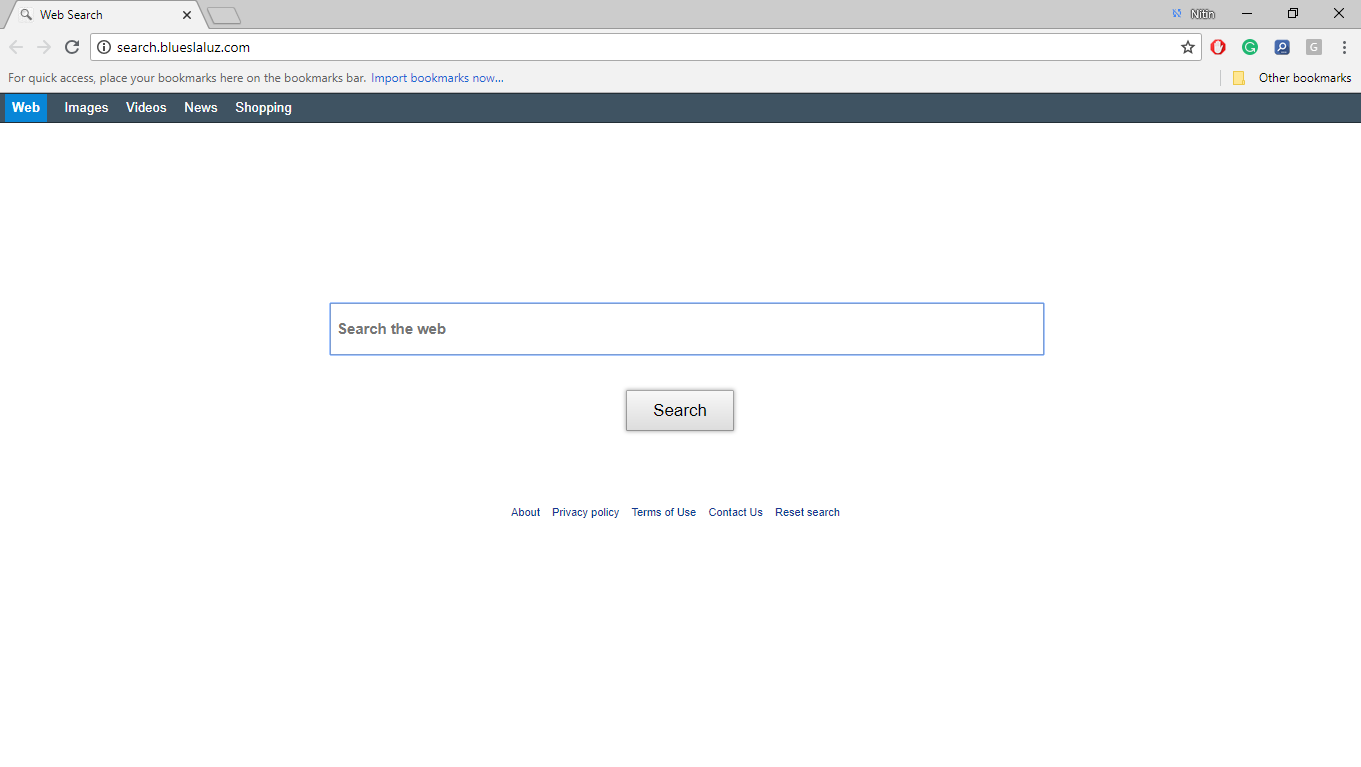Open the Import bookmarks now link

coord(437,77)
